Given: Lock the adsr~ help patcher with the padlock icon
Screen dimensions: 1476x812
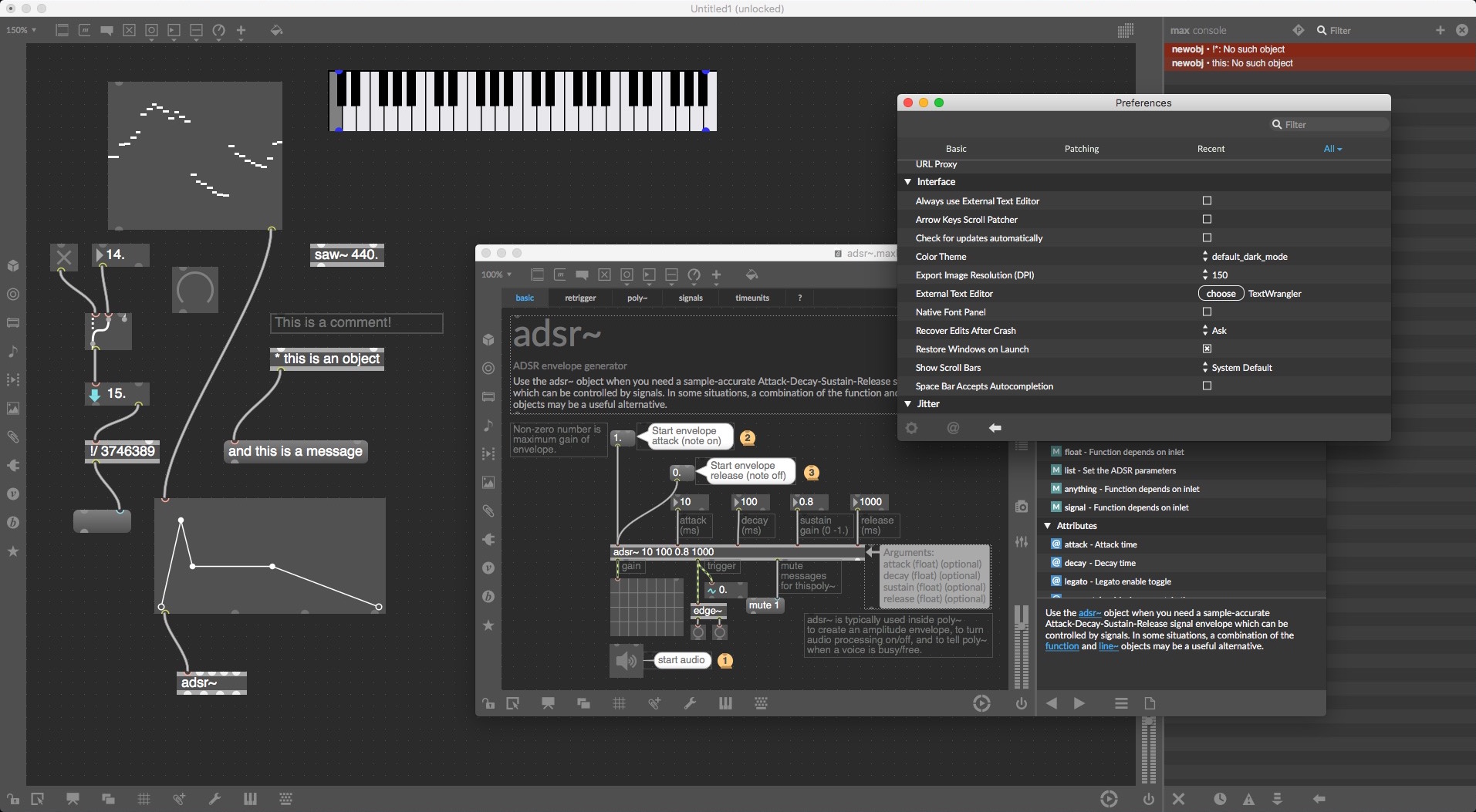Looking at the screenshot, I should click(x=488, y=703).
